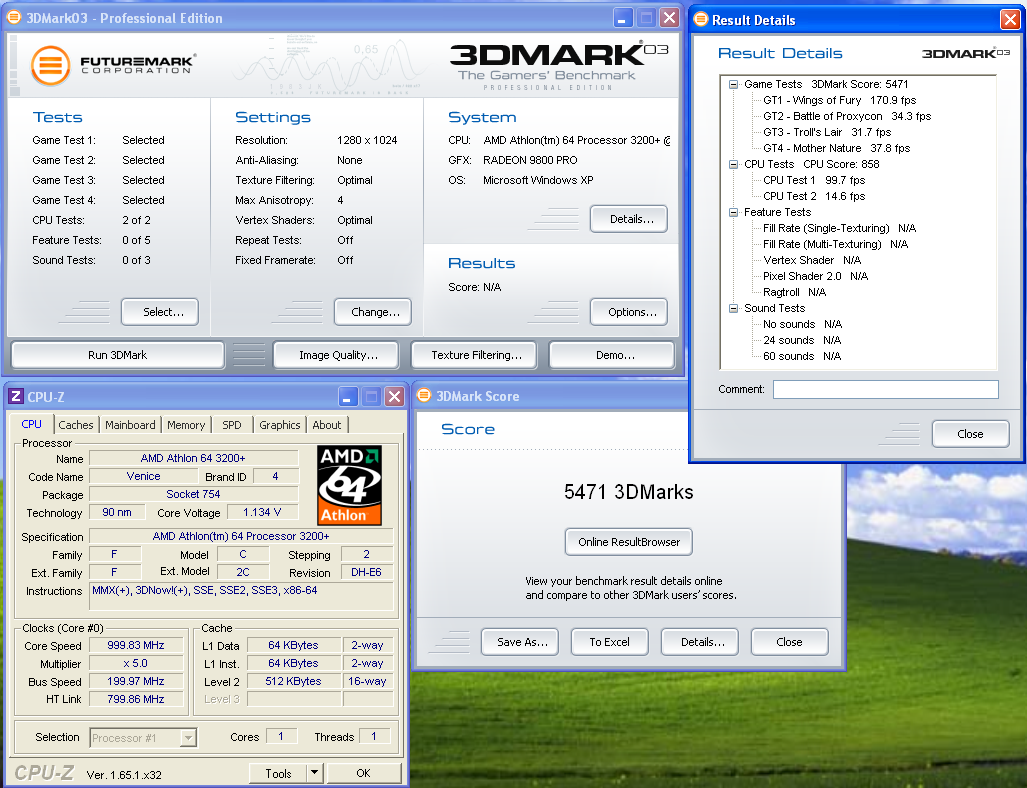1027x788 pixels.
Task: Click the 5471 3DMarks score text
Action: tap(629, 492)
